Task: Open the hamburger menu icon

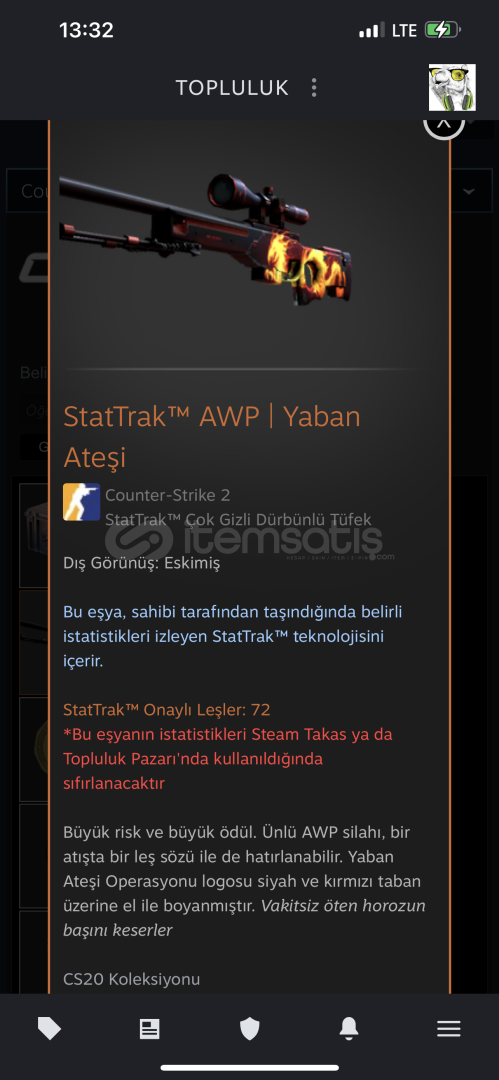Action: [x=449, y=1029]
